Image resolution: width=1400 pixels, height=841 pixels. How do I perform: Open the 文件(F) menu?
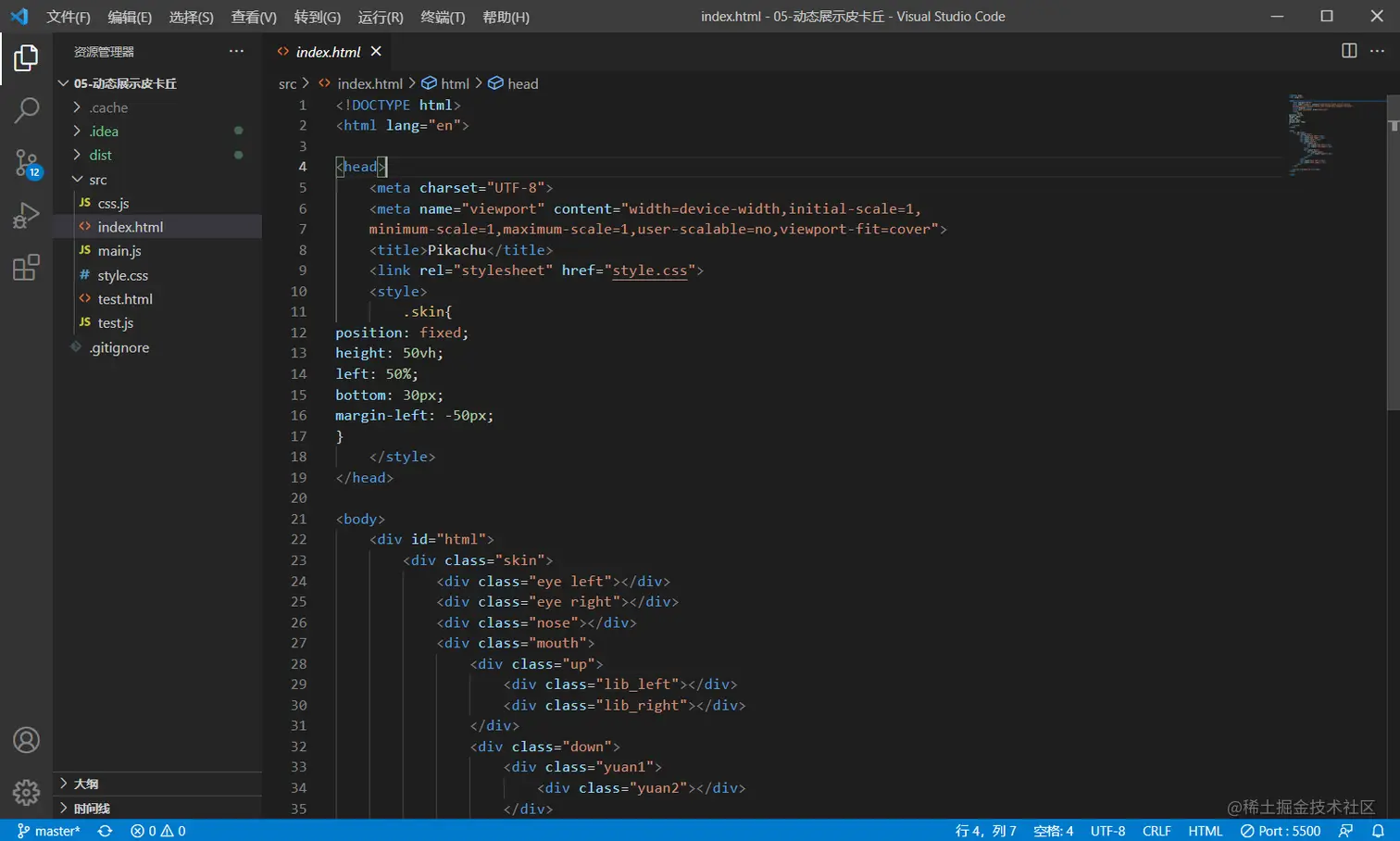69,17
